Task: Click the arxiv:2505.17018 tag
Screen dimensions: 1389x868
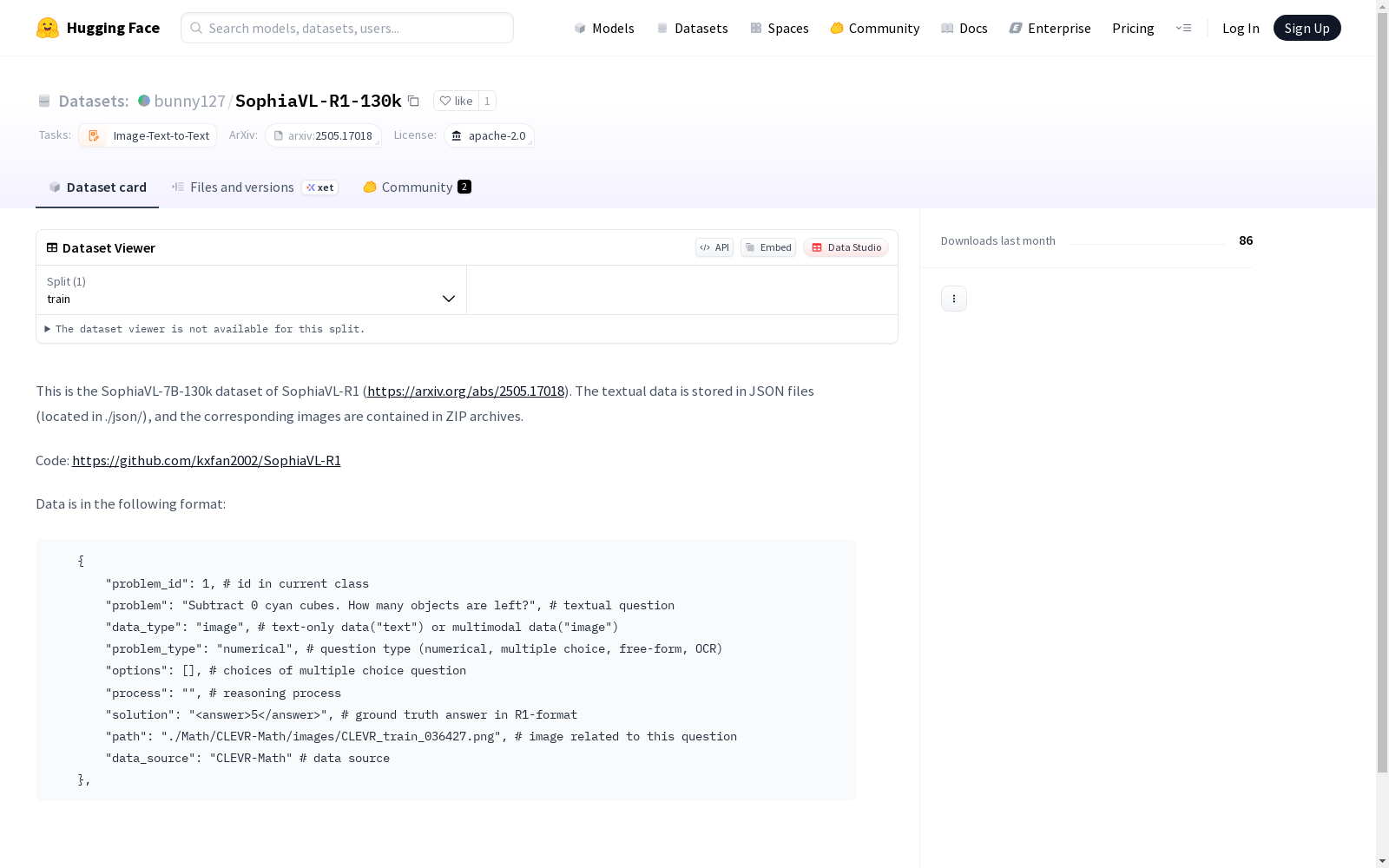Action: point(323,135)
